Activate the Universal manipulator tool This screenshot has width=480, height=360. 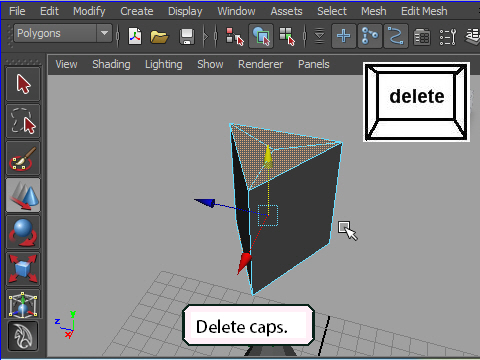tap(23, 304)
